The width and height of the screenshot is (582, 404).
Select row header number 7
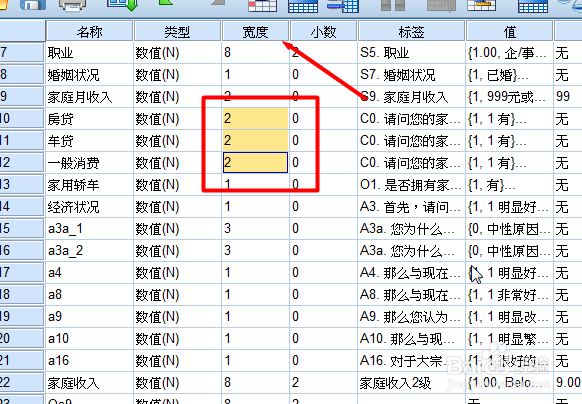pyautogui.click(x=22, y=52)
